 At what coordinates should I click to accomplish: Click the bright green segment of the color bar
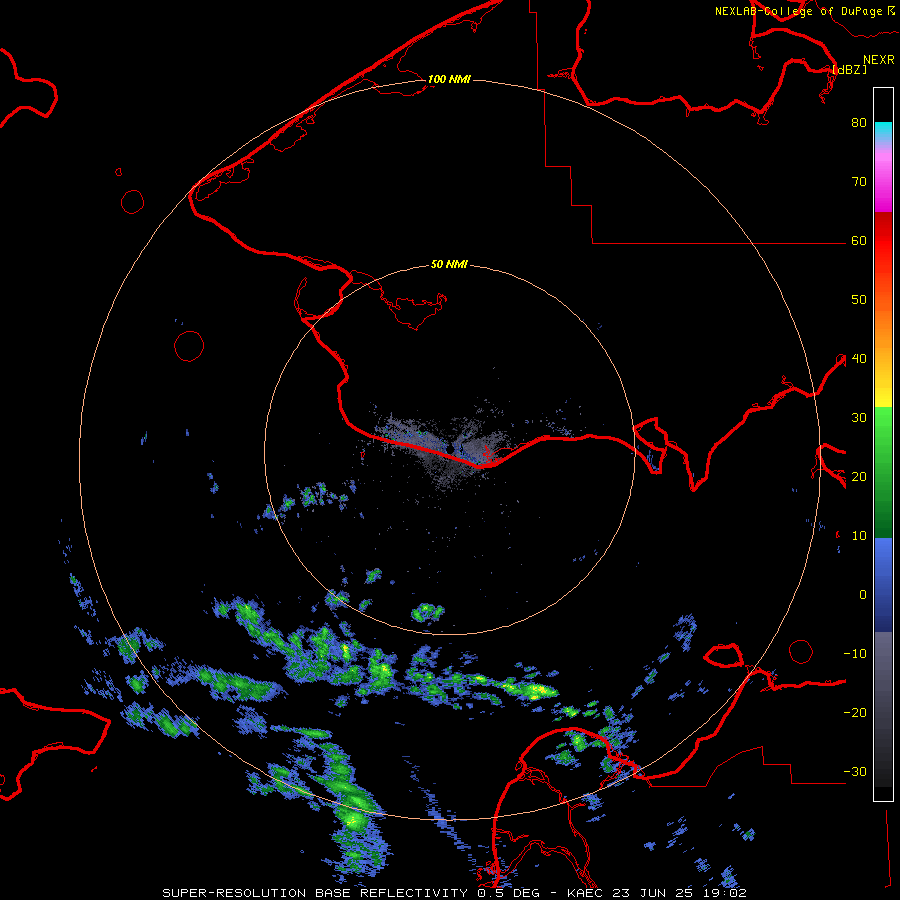(883, 425)
